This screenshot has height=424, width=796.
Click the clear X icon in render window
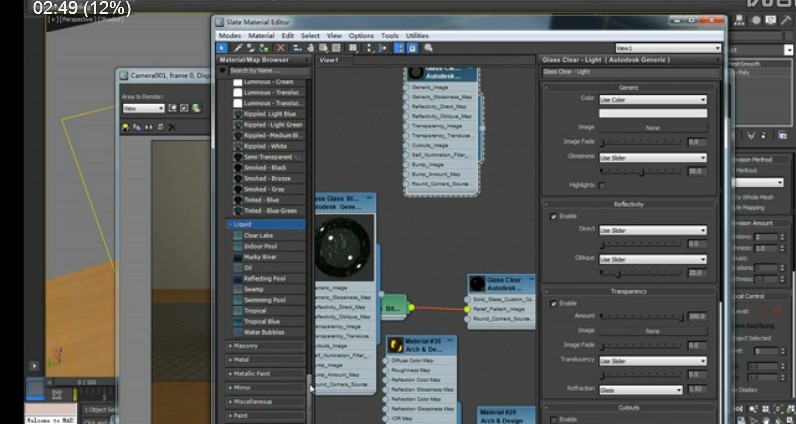[172, 127]
